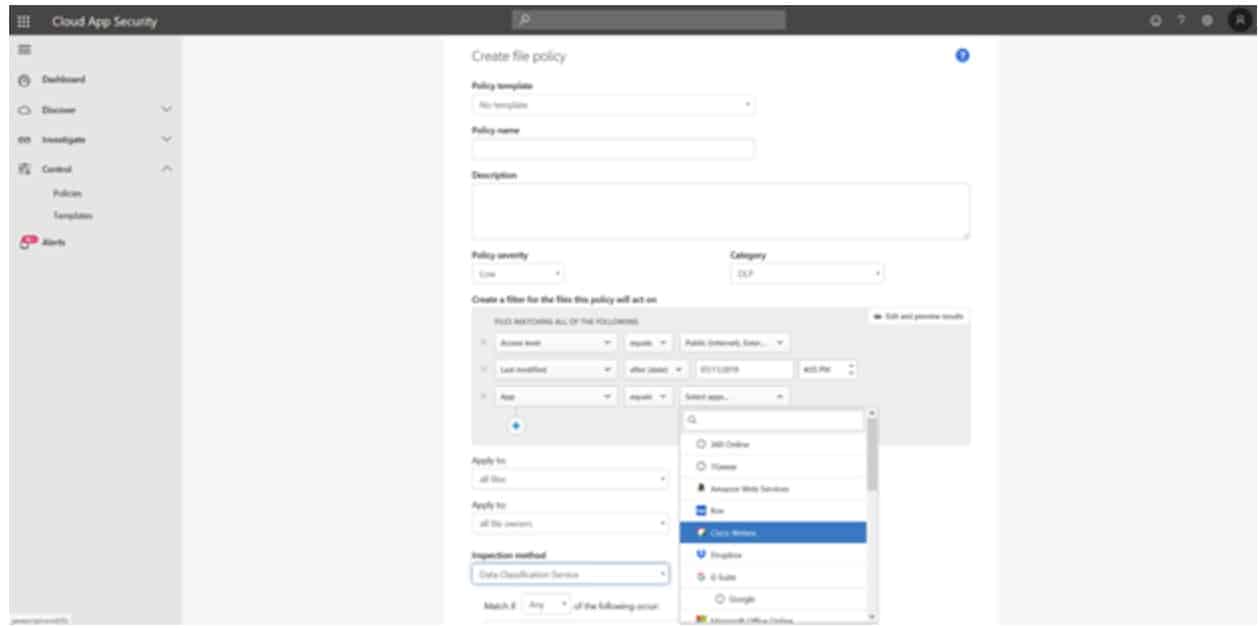The width and height of the screenshot is (1258, 628).
Task: Open the Policy template dropdown
Action: point(615,105)
